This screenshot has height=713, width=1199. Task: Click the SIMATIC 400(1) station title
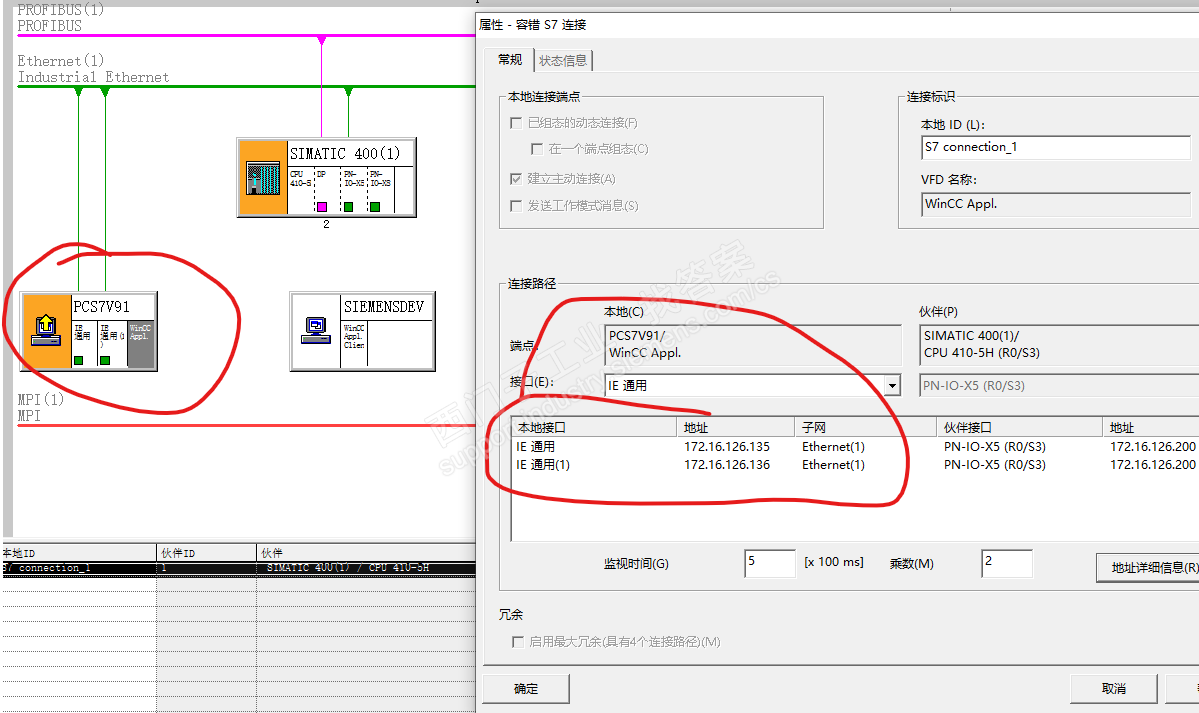coord(344,154)
